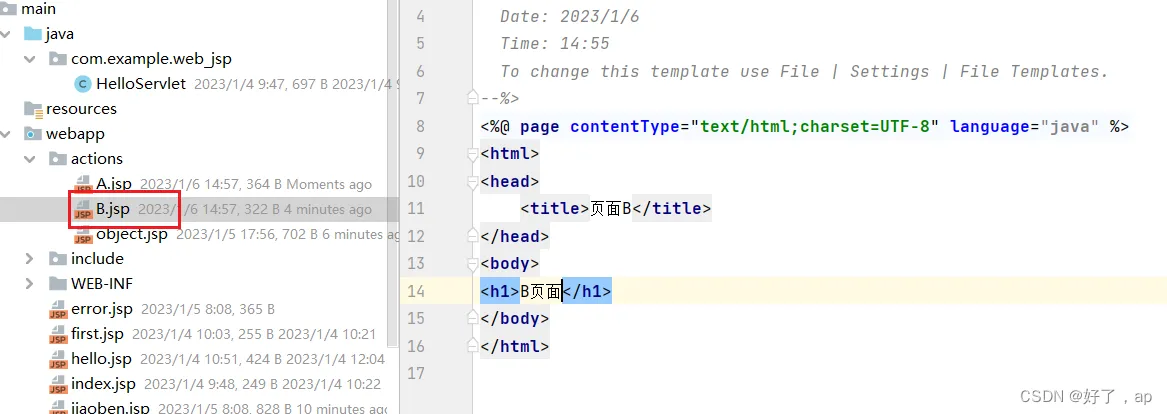1167x414 pixels.
Task: Click the webapp folder icon
Action: 34,134
